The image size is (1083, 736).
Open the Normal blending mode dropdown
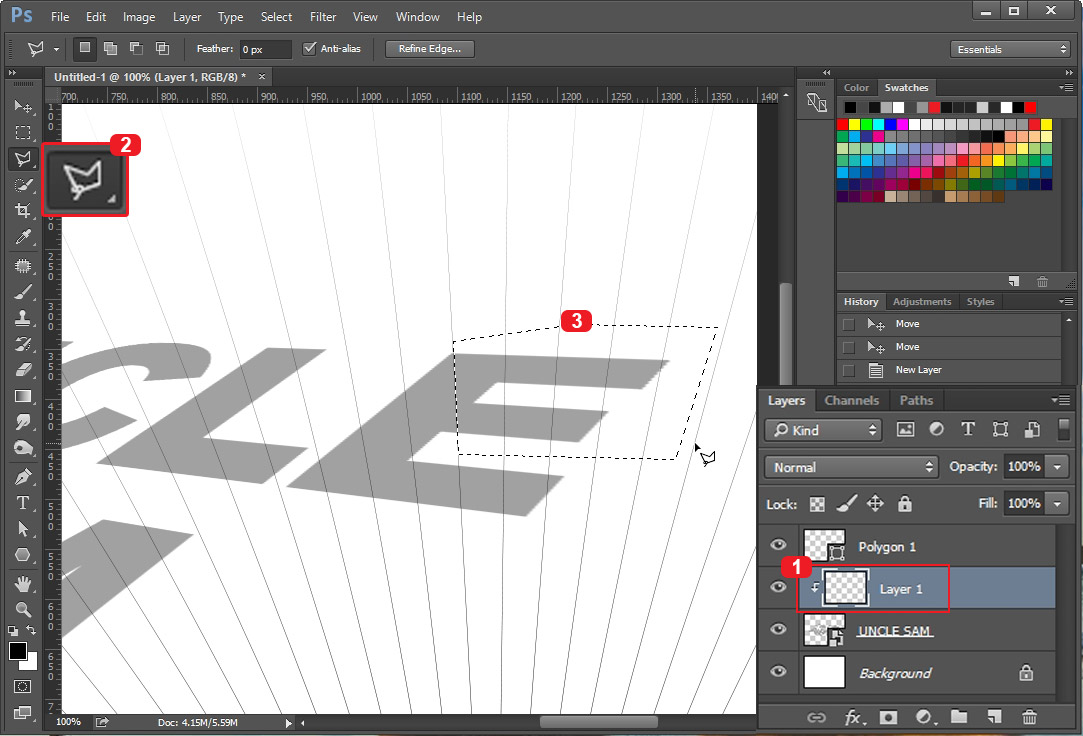point(850,466)
